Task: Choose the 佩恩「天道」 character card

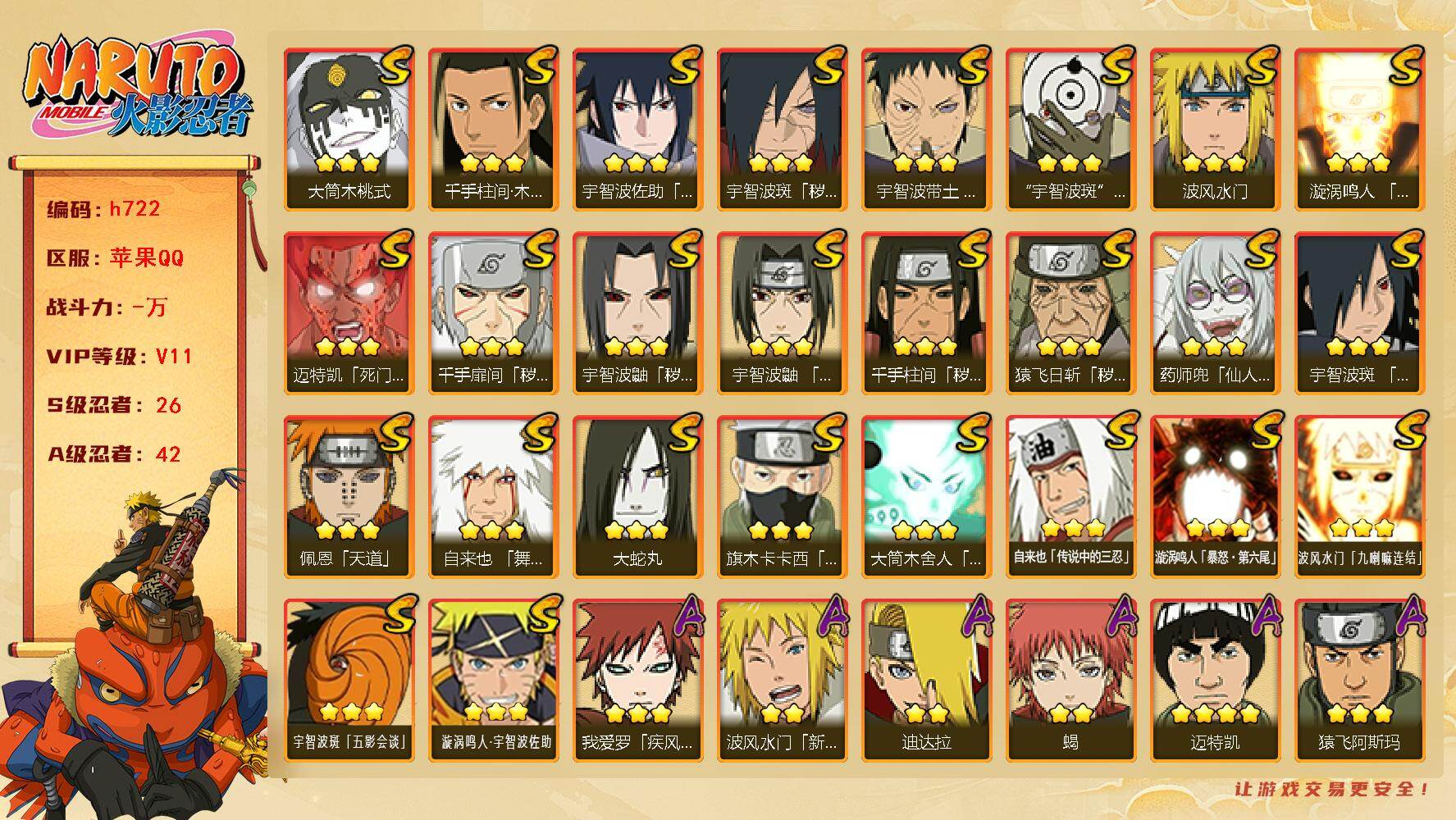Action: [x=349, y=496]
